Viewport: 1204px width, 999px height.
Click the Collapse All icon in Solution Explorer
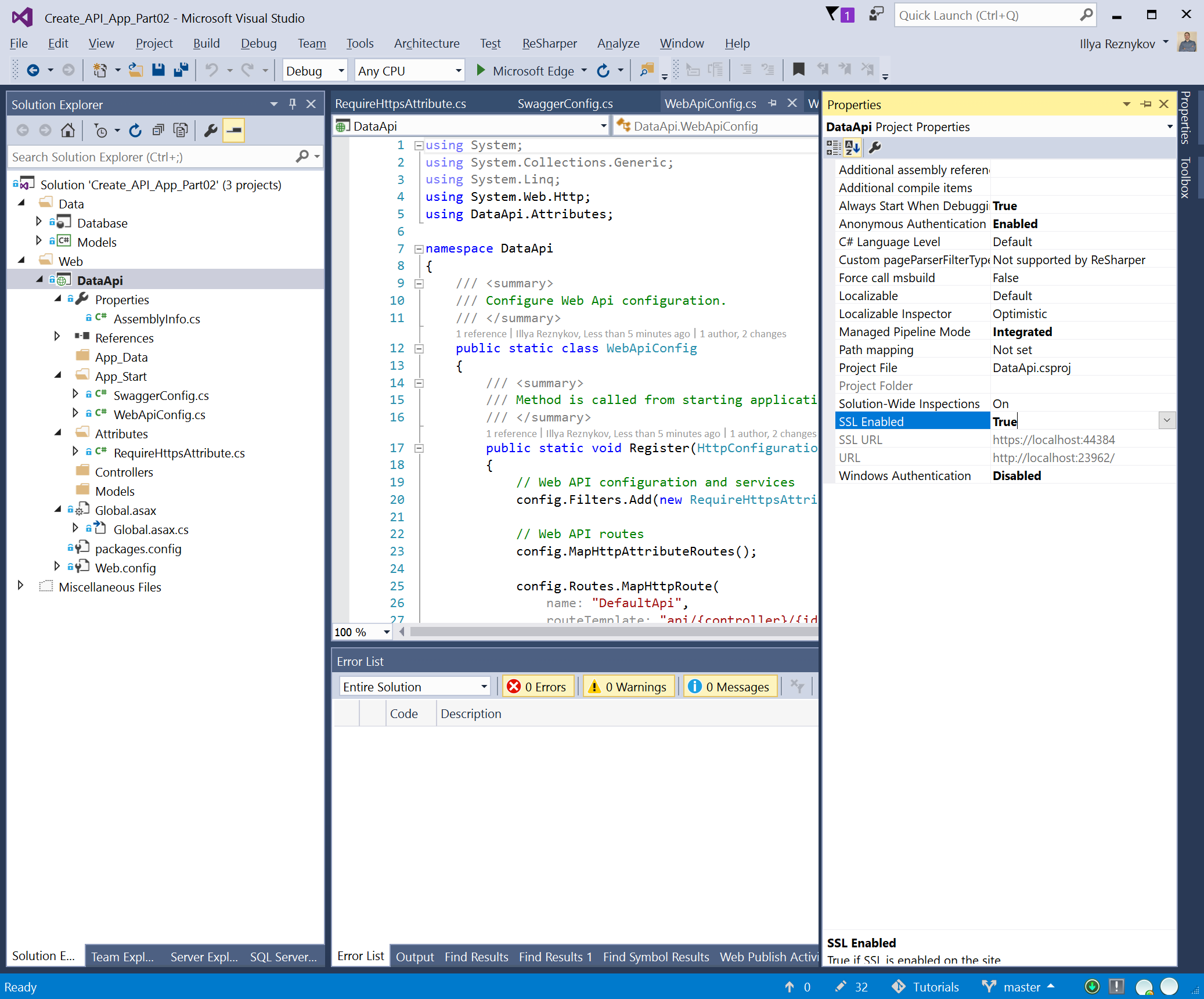point(158,131)
